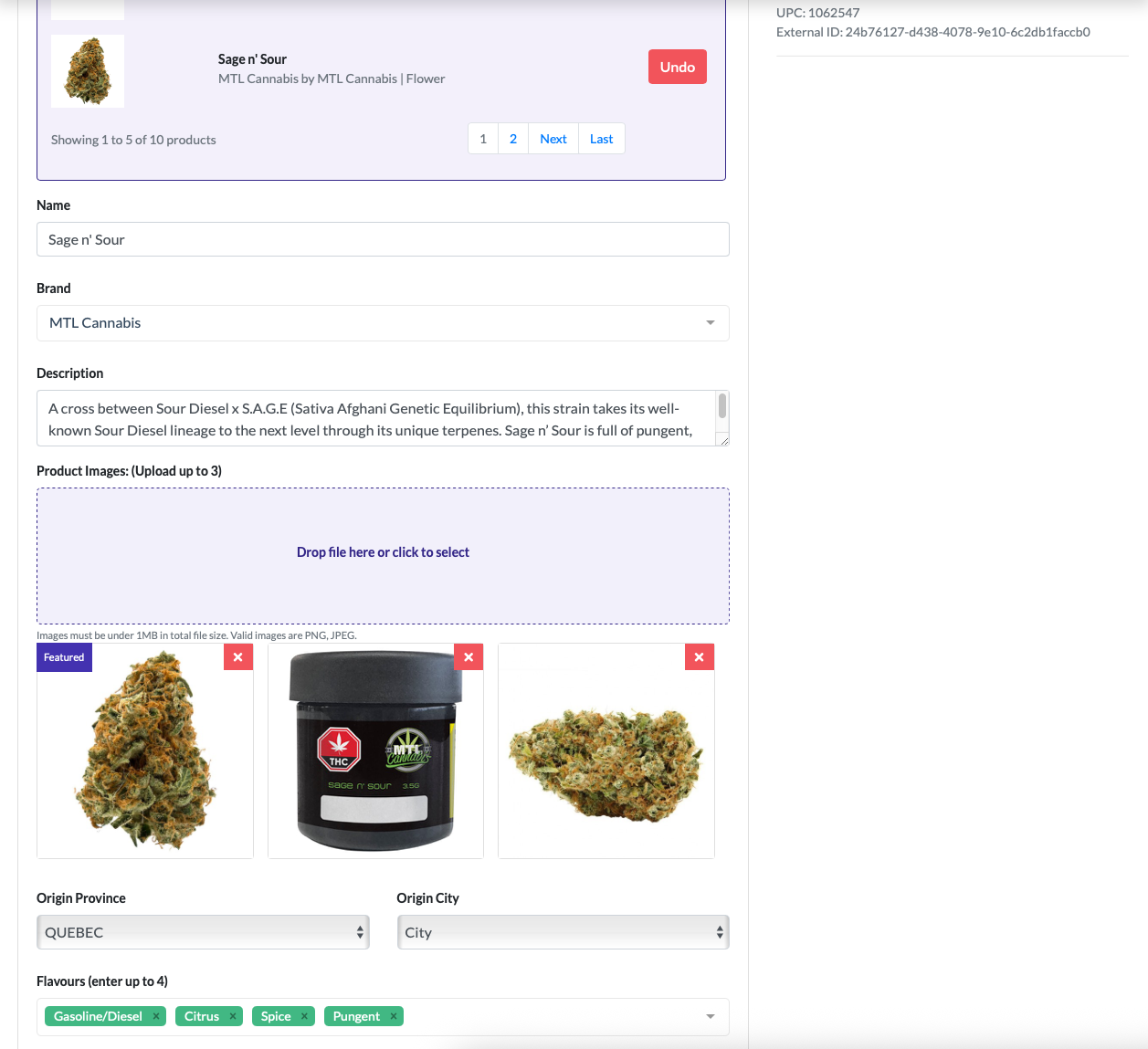The width and height of the screenshot is (1148, 1049).
Task: Click the Next pagination link
Action: pos(553,139)
